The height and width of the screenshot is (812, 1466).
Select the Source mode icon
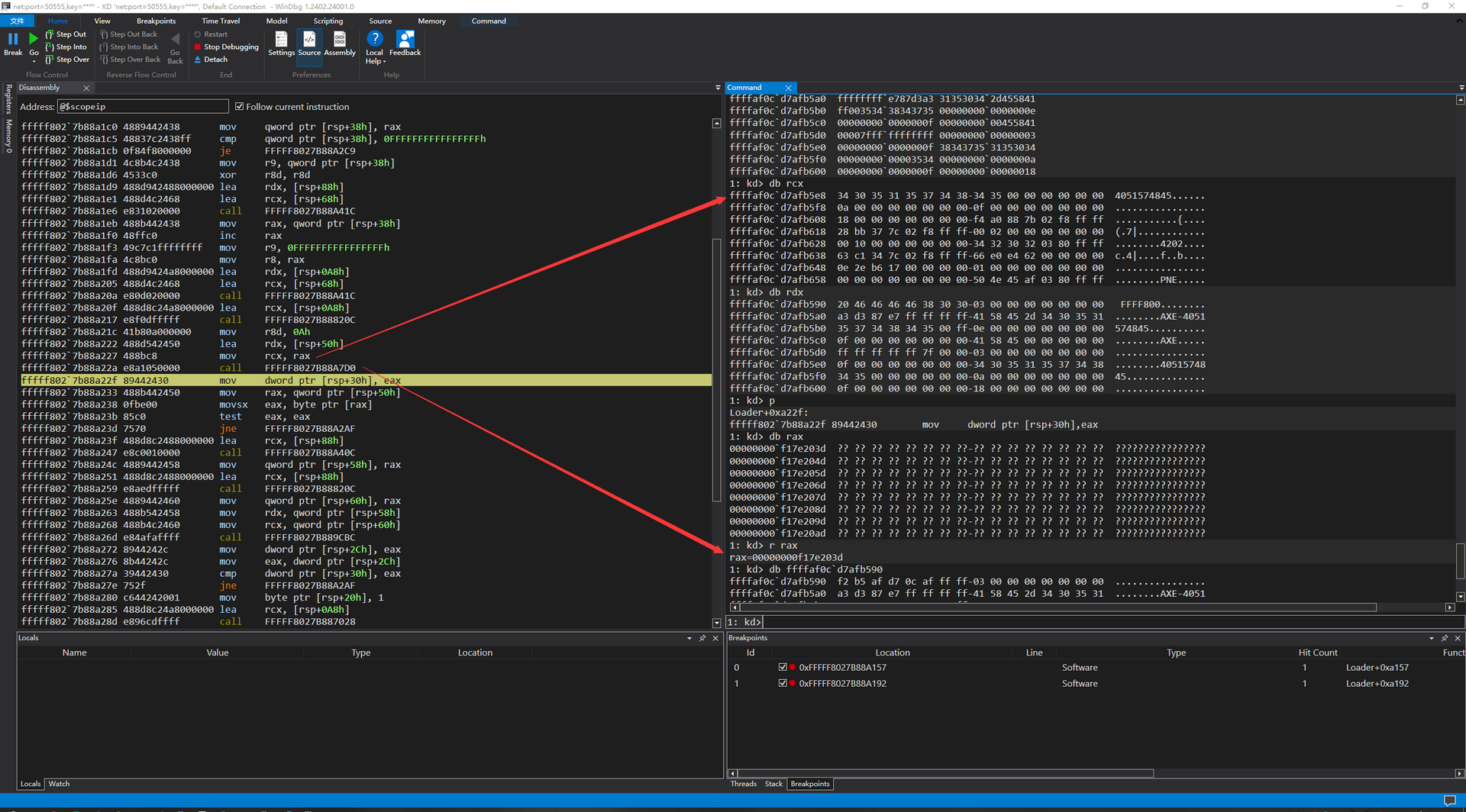(309, 39)
